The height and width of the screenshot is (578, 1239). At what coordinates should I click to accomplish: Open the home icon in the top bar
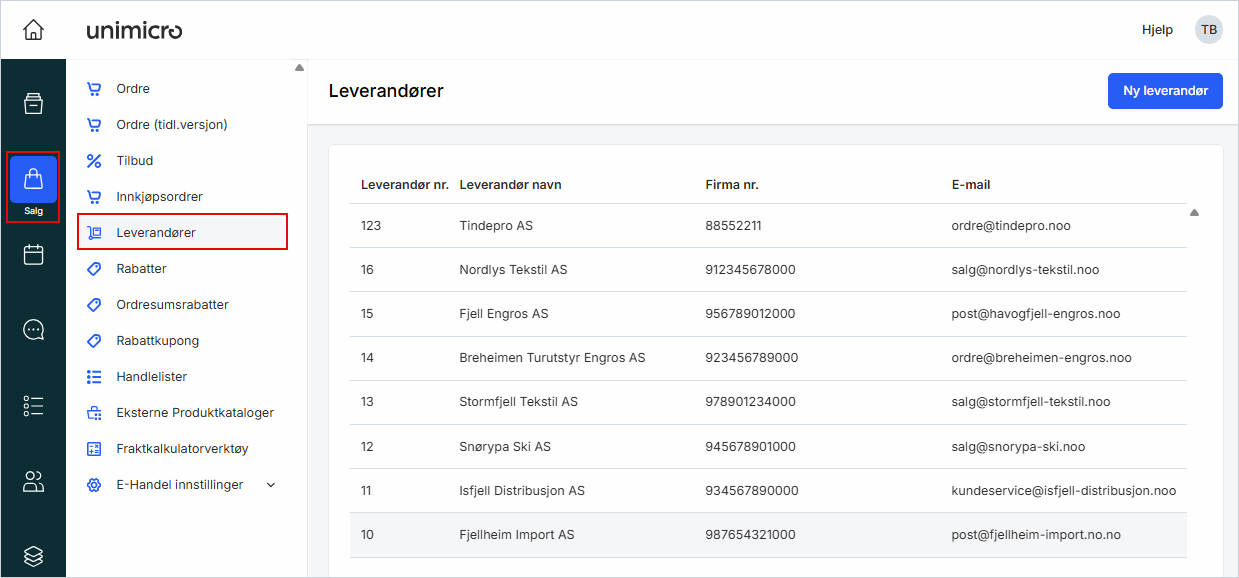tap(33, 29)
